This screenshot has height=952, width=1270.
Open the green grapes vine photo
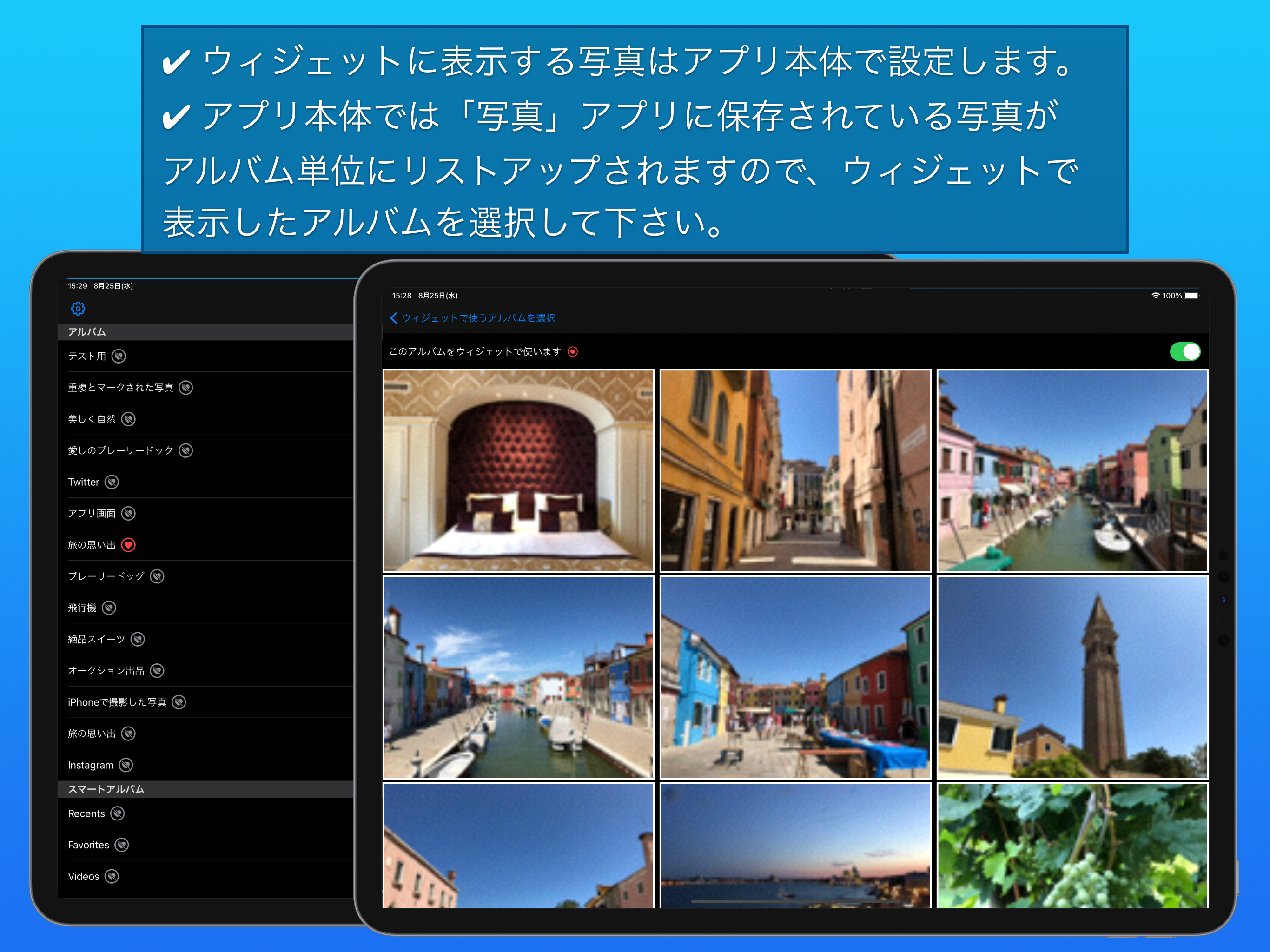1072,845
